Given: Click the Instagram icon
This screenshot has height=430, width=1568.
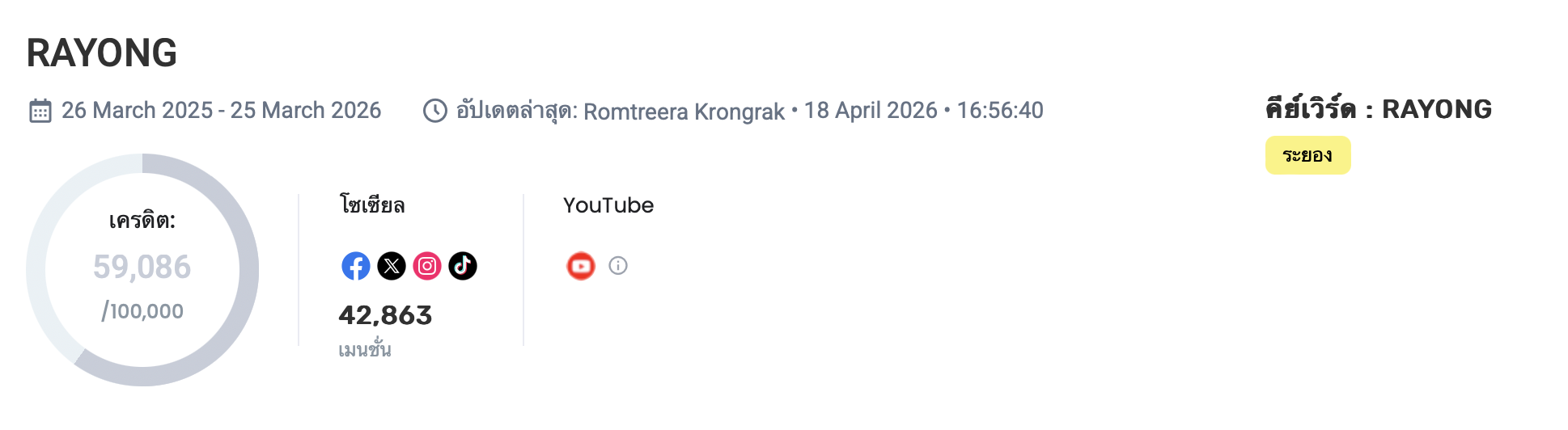Looking at the screenshot, I should [427, 266].
